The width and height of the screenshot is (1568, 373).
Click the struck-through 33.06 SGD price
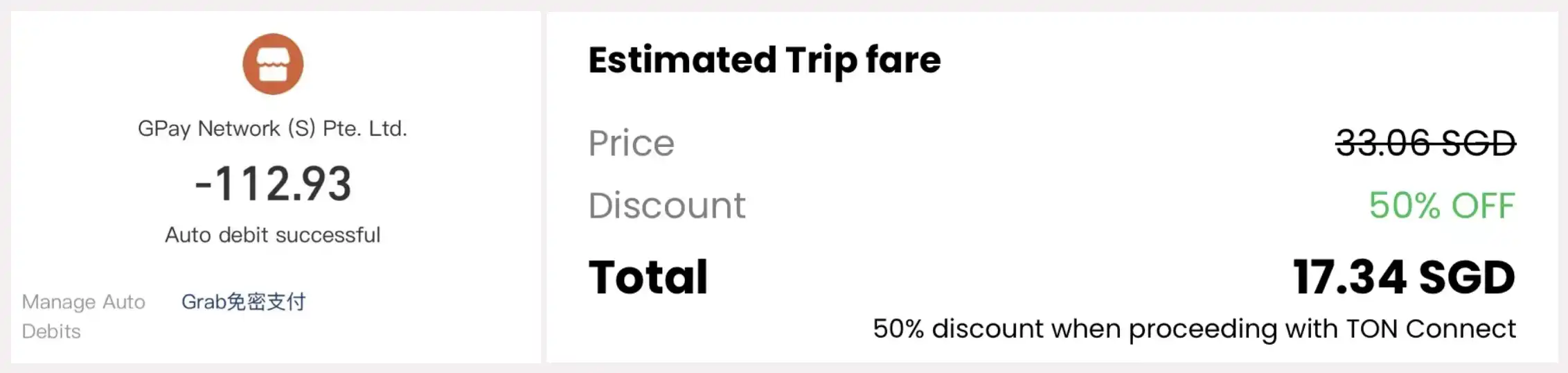[x=1425, y=144]
